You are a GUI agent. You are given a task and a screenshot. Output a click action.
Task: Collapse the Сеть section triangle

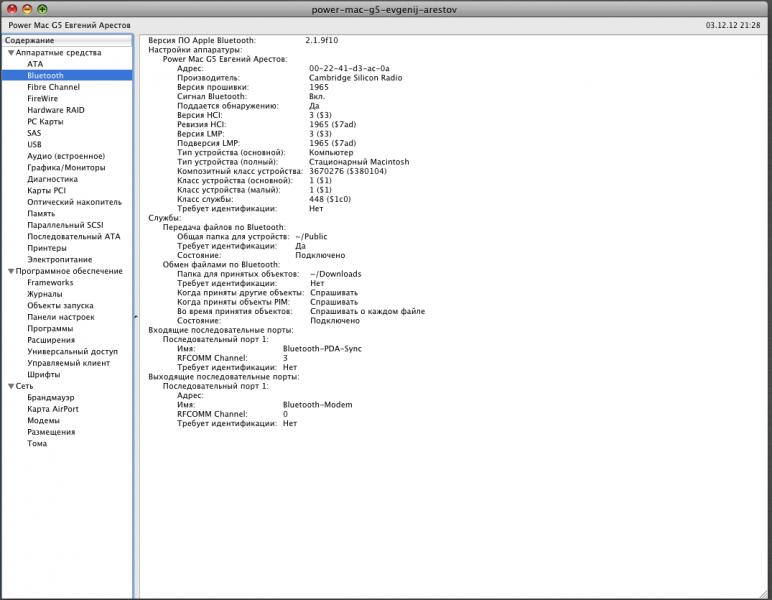(11, 386)
